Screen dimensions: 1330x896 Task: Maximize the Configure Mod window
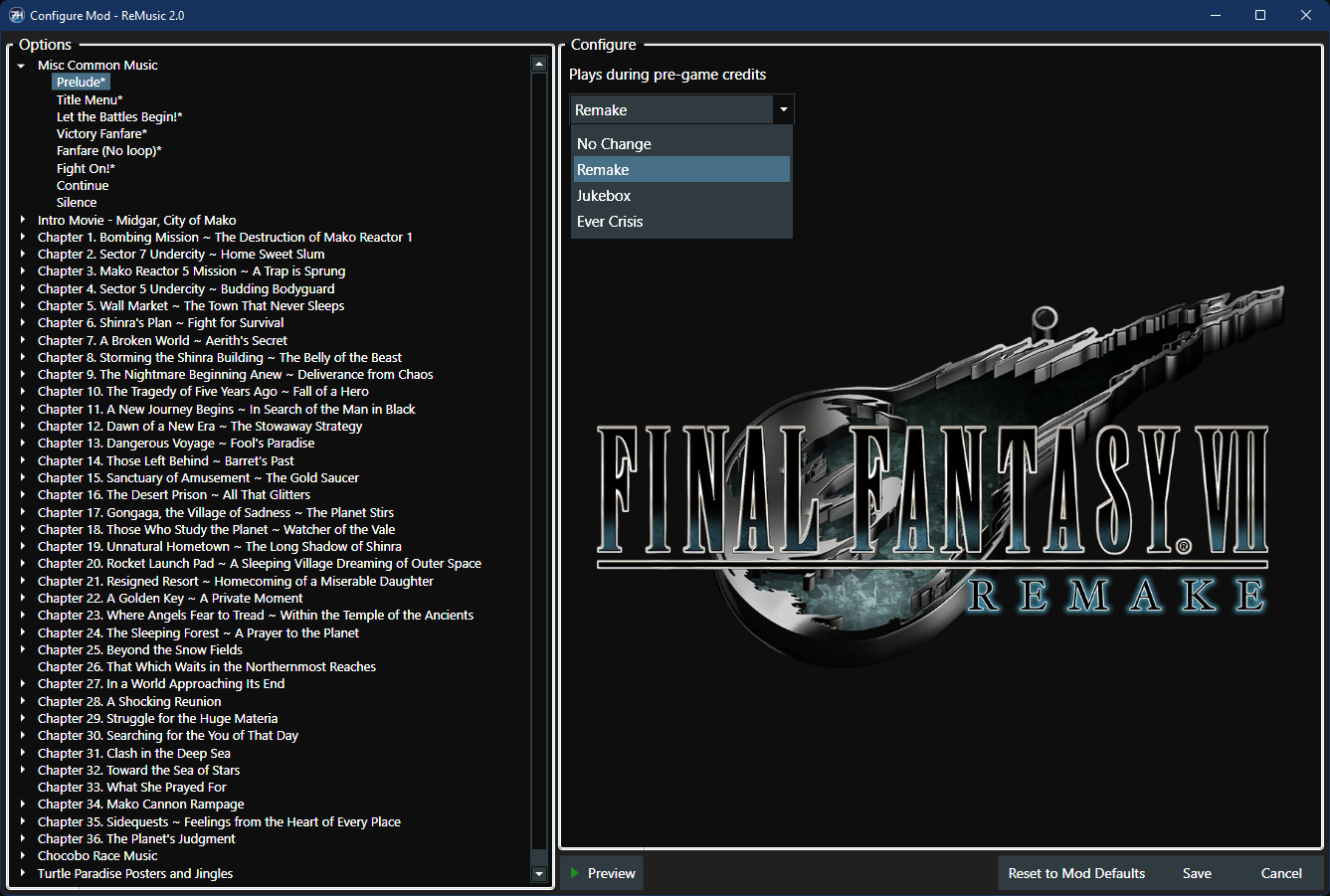click(x=1260, y=15)
